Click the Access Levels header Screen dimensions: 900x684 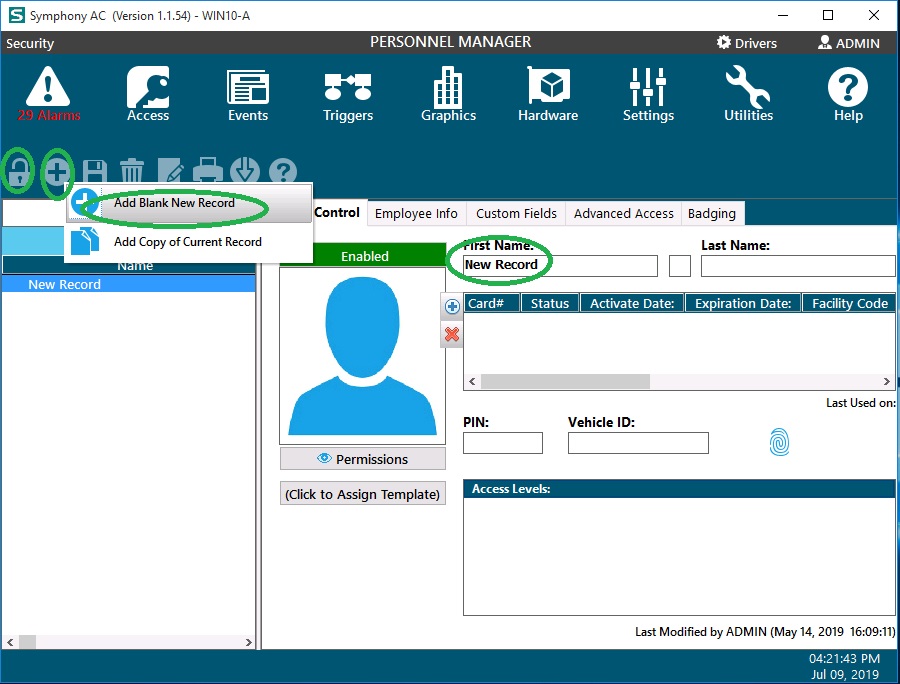click(679, 489)
